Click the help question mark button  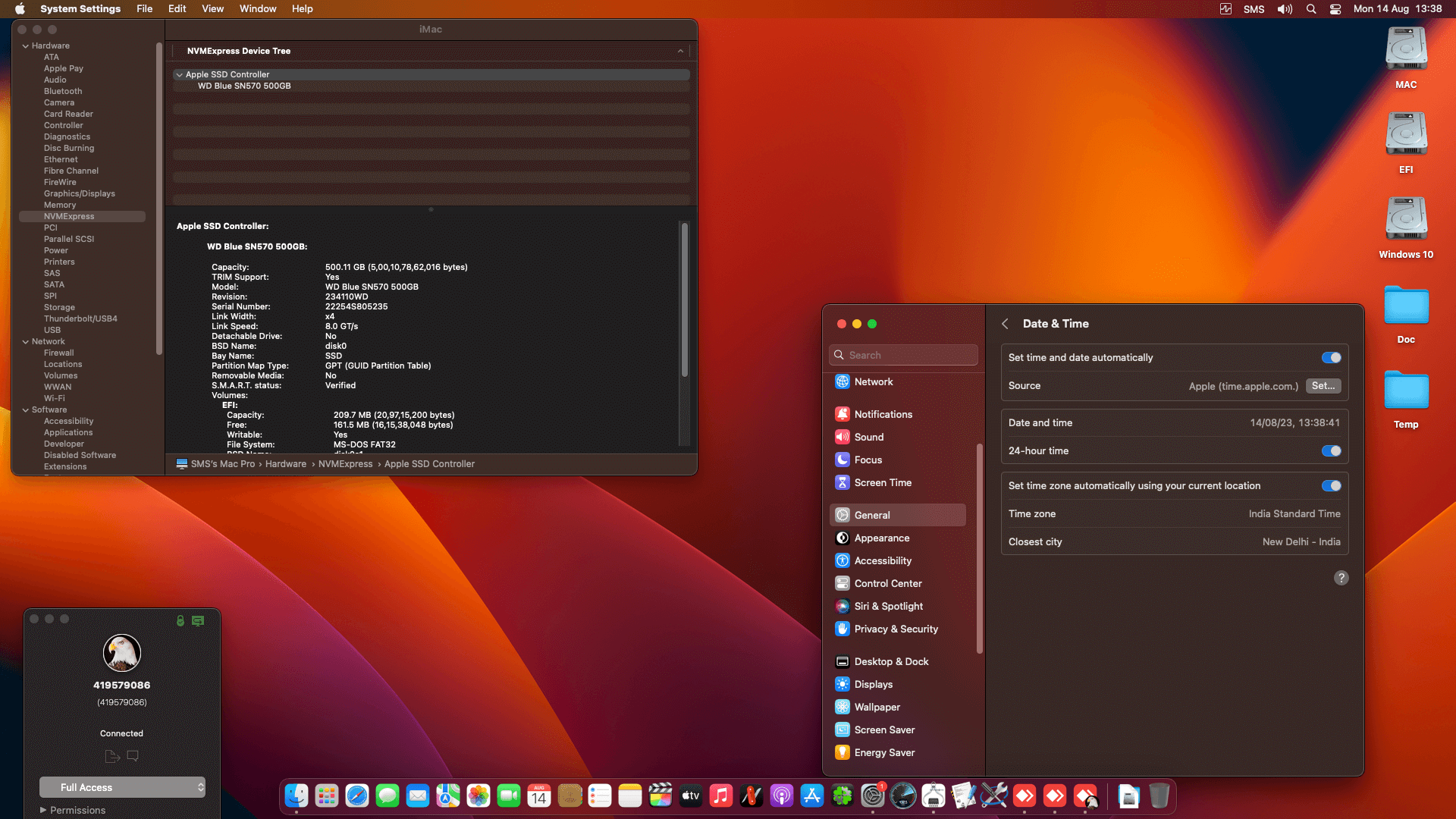[1341, 578]
